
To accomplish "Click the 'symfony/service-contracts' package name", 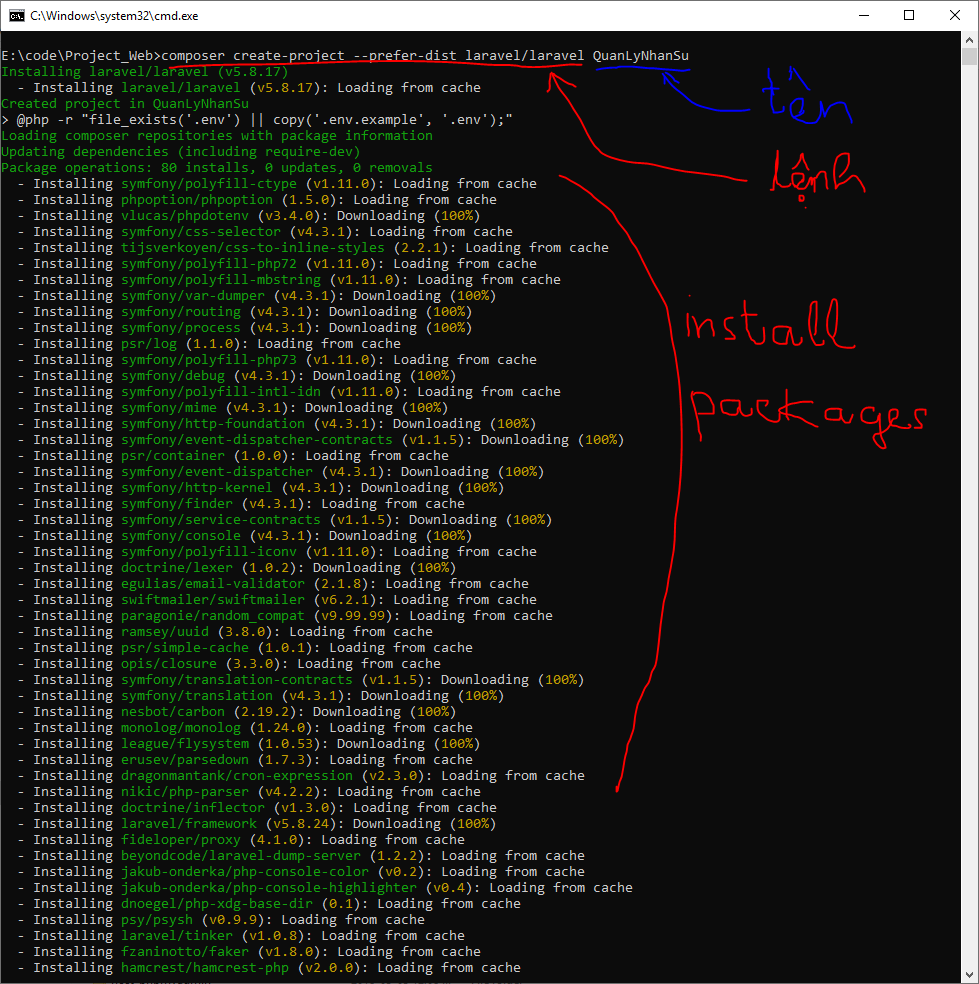I will 221,520.
